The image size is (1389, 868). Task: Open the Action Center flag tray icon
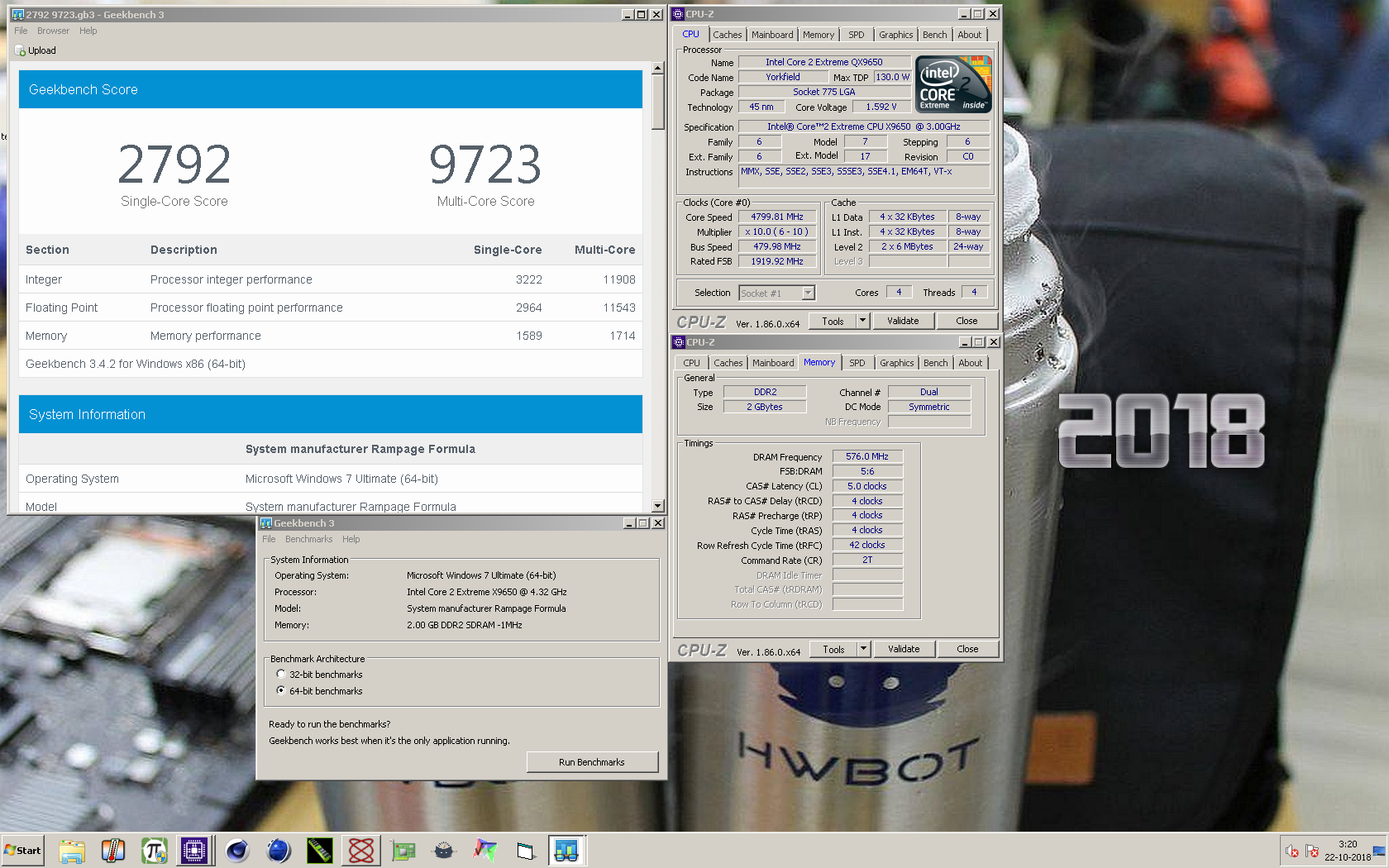(1312, 851)
